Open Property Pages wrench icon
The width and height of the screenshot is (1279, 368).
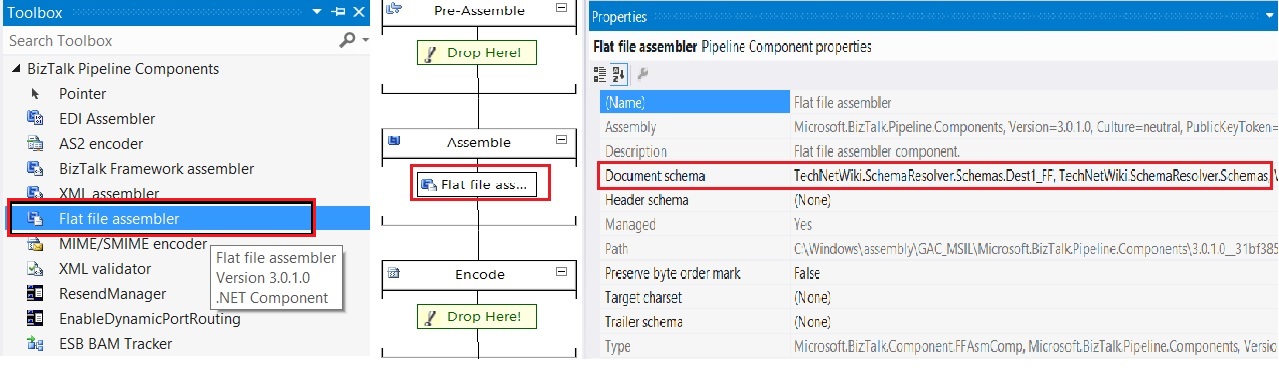pos(642,73)
